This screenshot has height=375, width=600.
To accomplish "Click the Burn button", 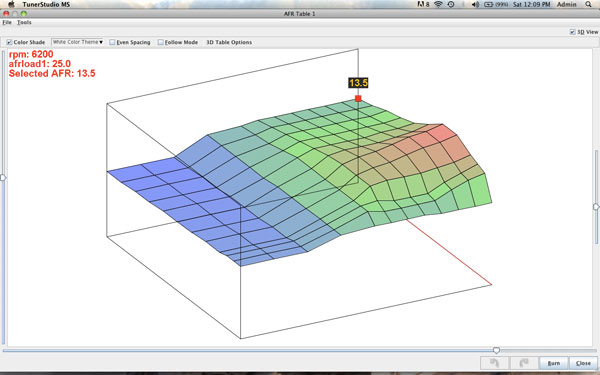I will pos(553,363).
